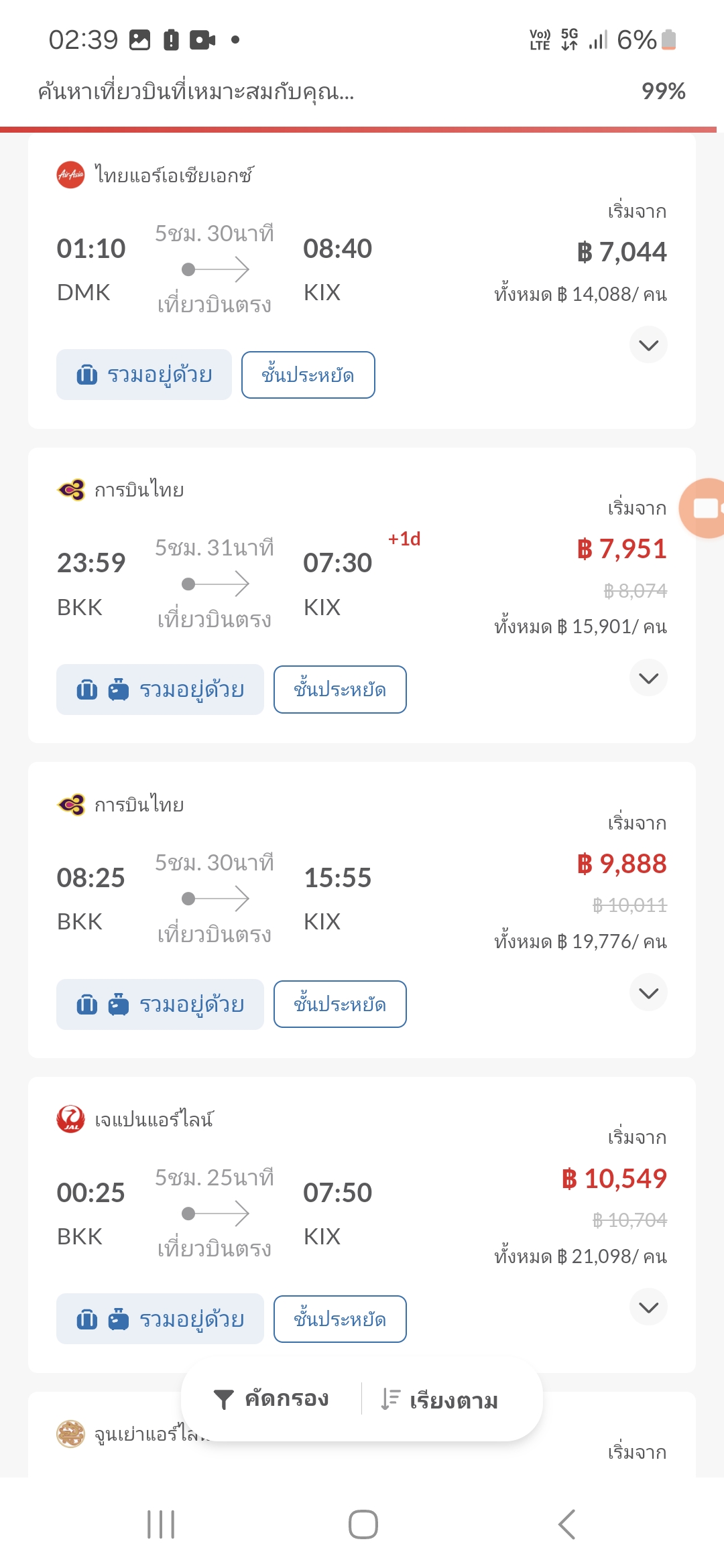Tap the Android back navigation arrow
Screen dimensions: 724x1568
tap(566, 1524)
